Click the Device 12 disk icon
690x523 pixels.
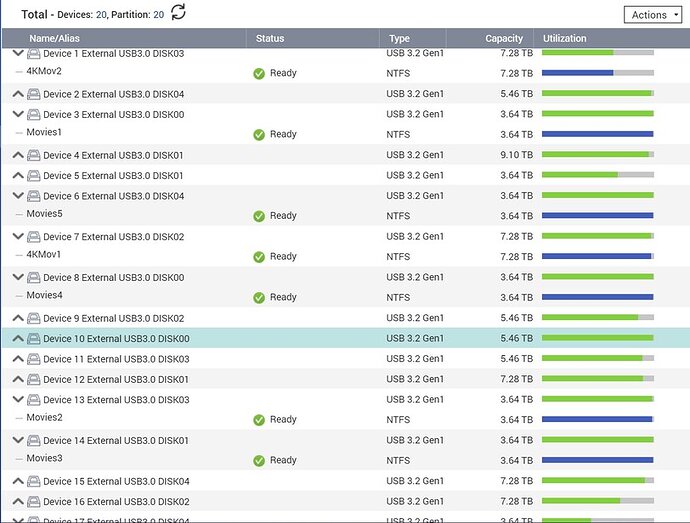click(x=34, y=379)
